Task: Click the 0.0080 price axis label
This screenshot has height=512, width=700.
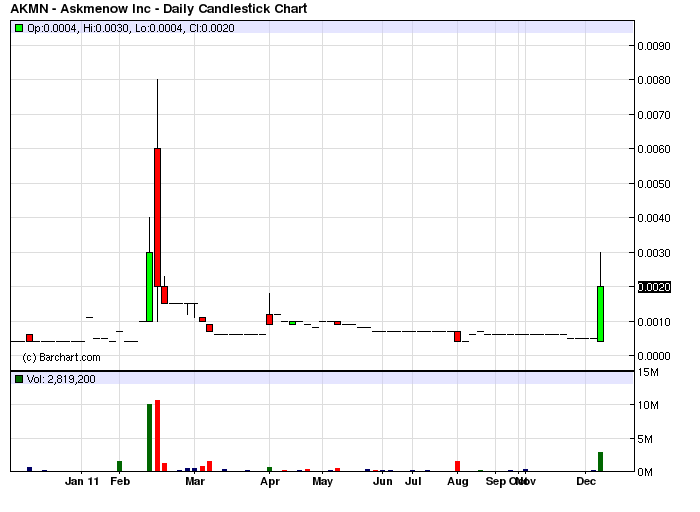Action: tap(654, 80)
